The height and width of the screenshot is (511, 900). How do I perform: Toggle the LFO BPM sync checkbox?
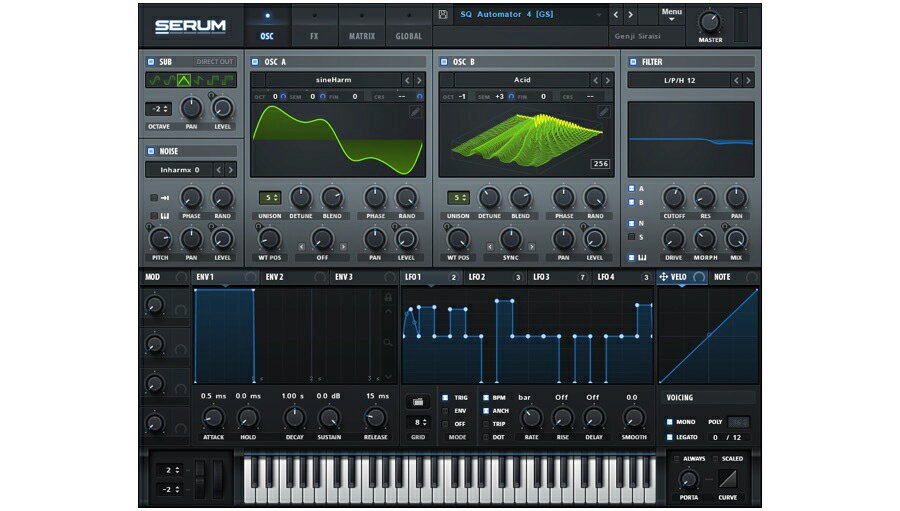[486, 397]
